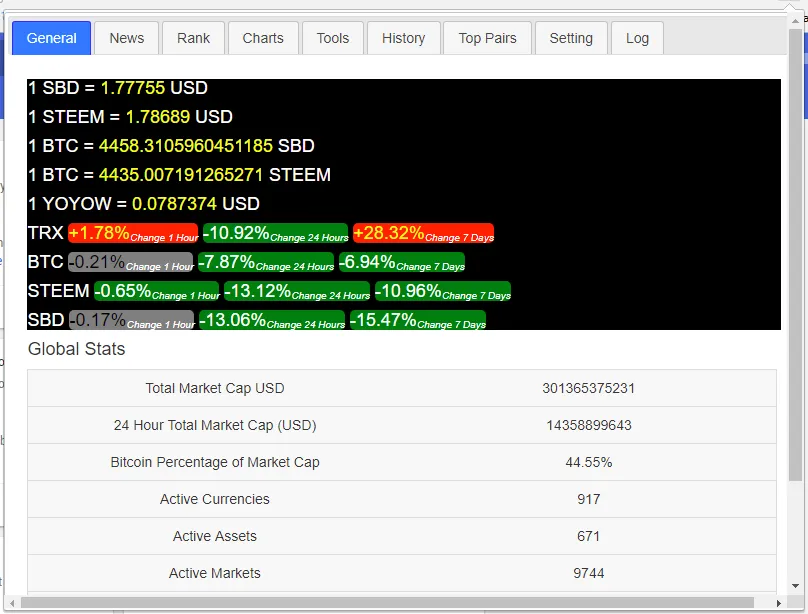Click TRX +1.78% one hour change badge
The height and width of the screenshot is (614, 808).
coord(133,233)
